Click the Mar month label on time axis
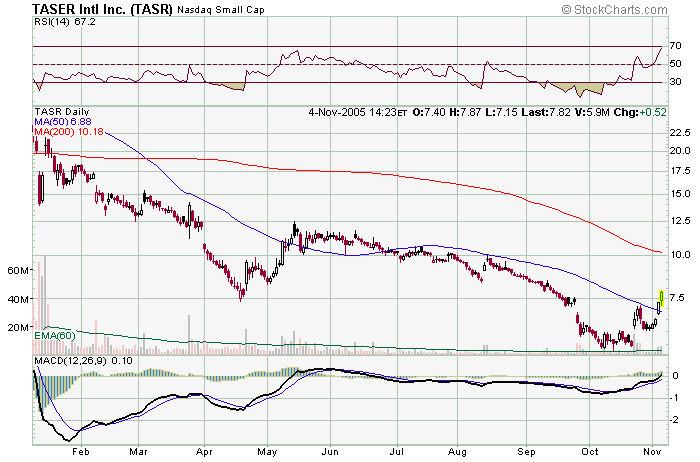700x462 pixels. (x=138, y=452)
